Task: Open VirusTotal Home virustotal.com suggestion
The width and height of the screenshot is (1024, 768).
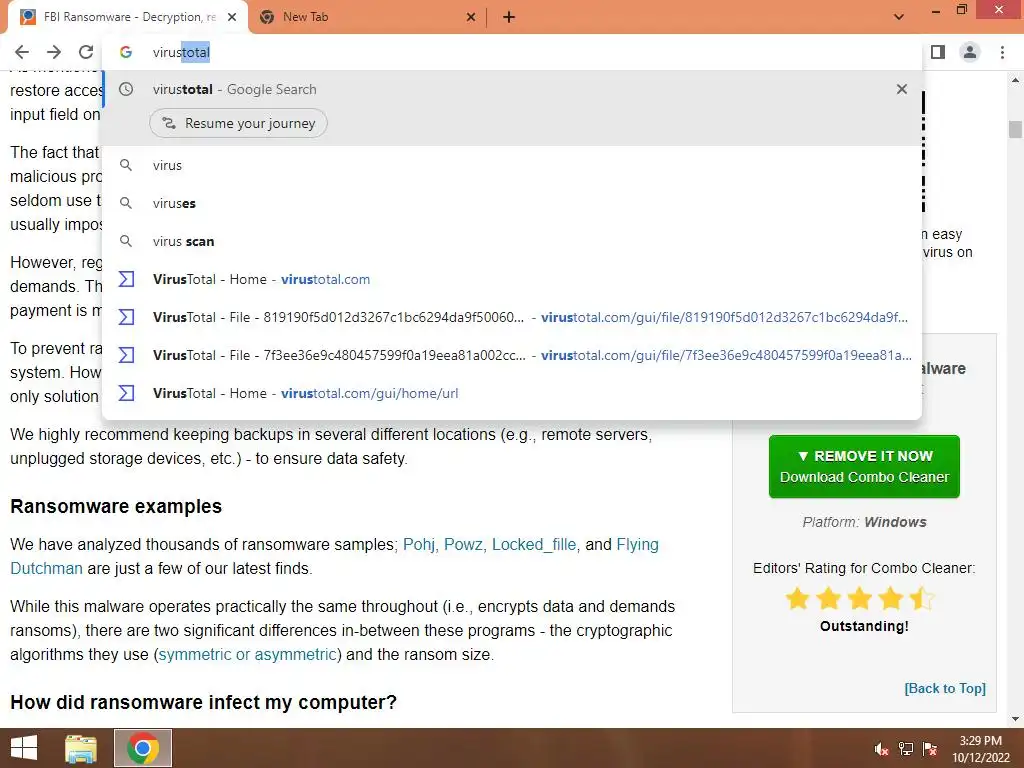Action: (x=513, y=279)
